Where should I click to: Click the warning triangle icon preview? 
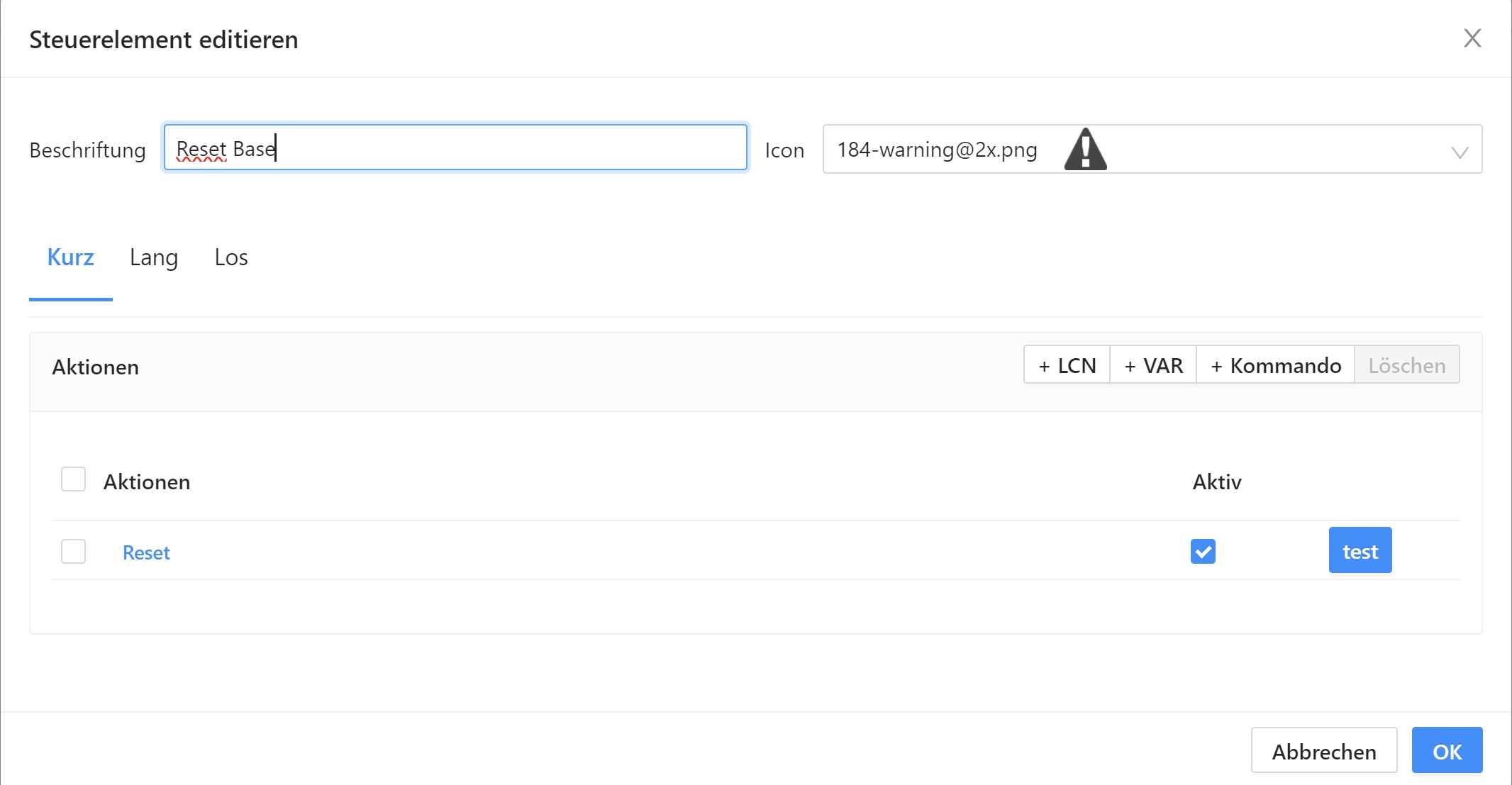click(1085, 150)
